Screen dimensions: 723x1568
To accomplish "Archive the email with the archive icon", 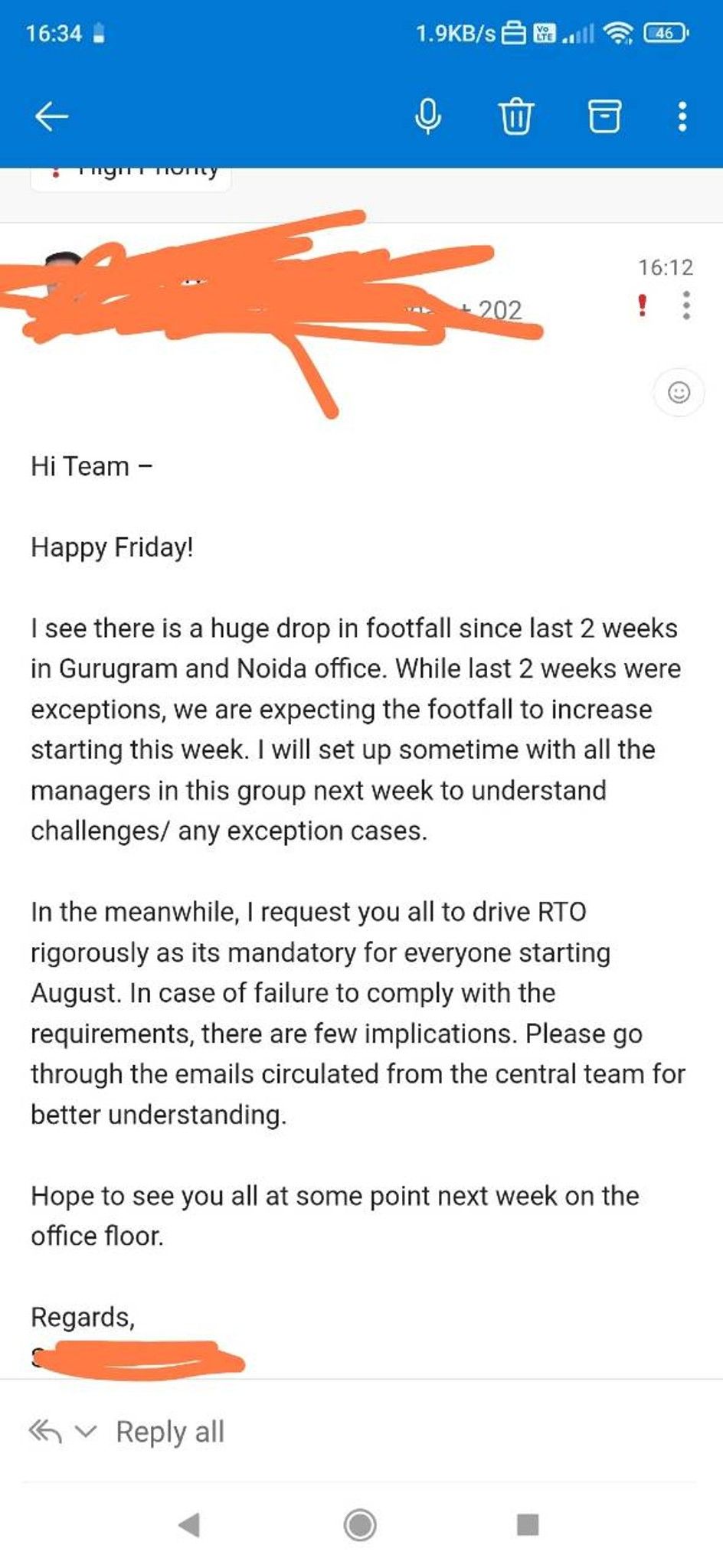I will (604, 116).
